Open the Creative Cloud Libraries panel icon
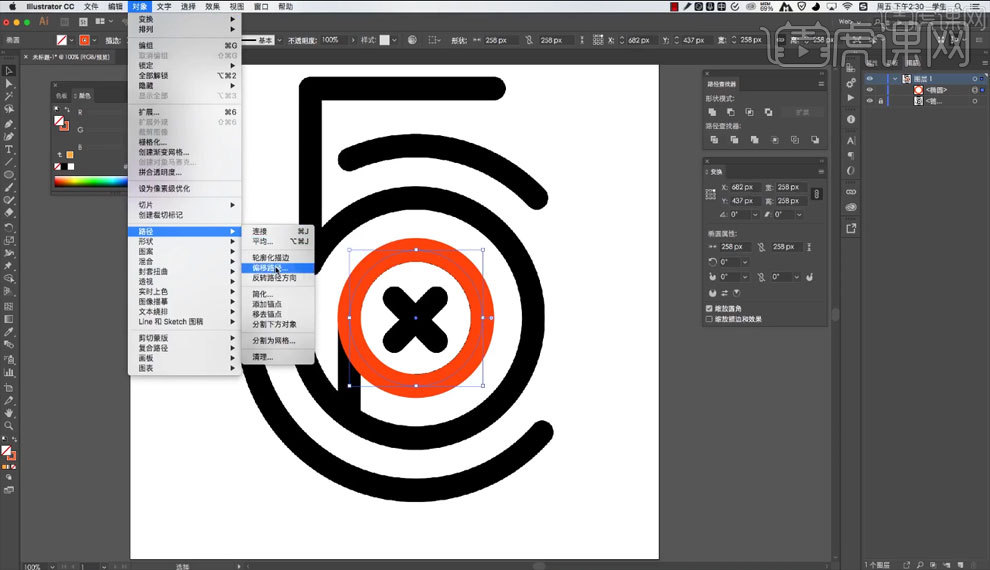Viewport: 990px width, 570px height. 851,207
